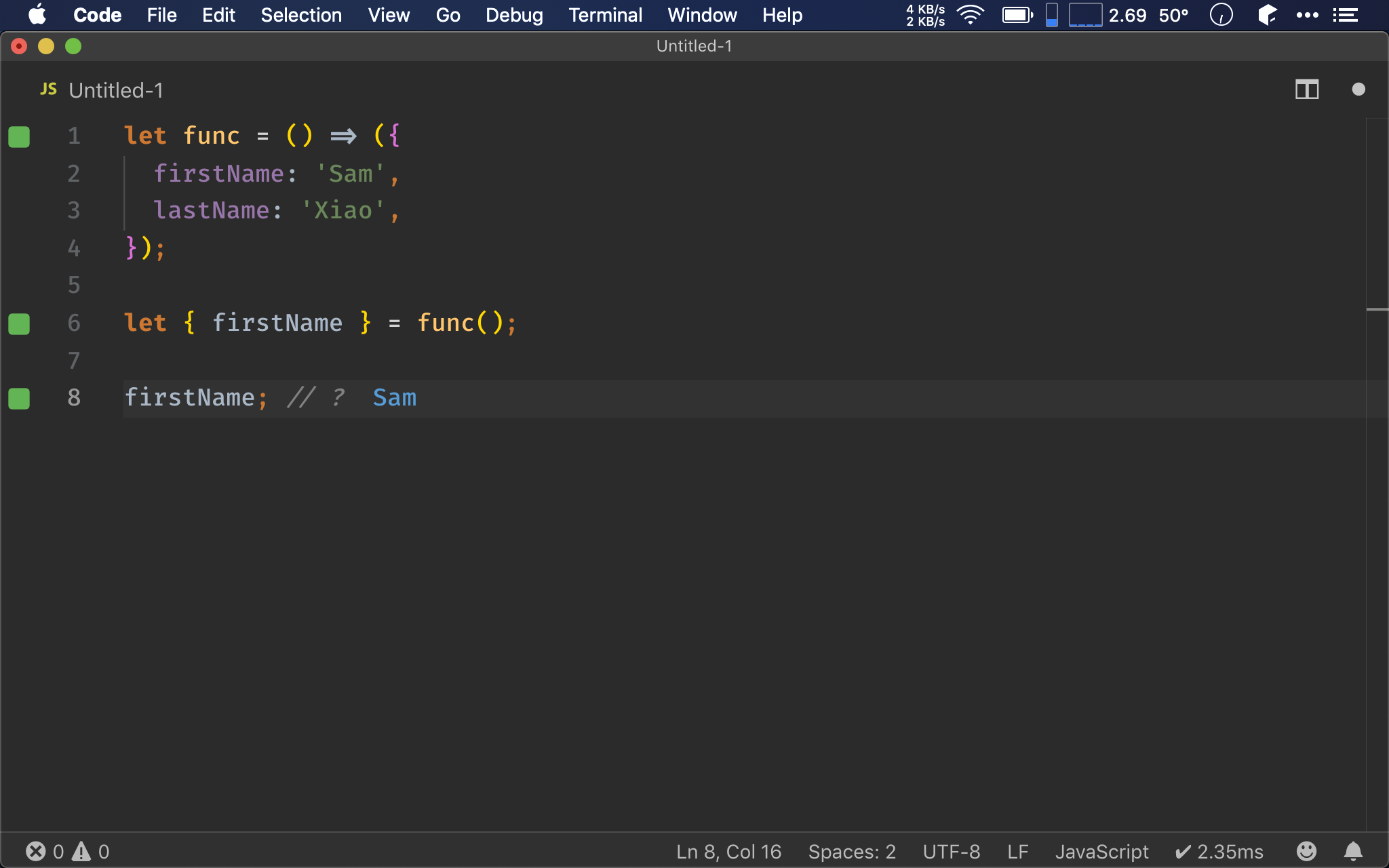Click the minimap scrollbar marker on right edge
This screenshot has height=868, width=1389.
(1377, 309)
